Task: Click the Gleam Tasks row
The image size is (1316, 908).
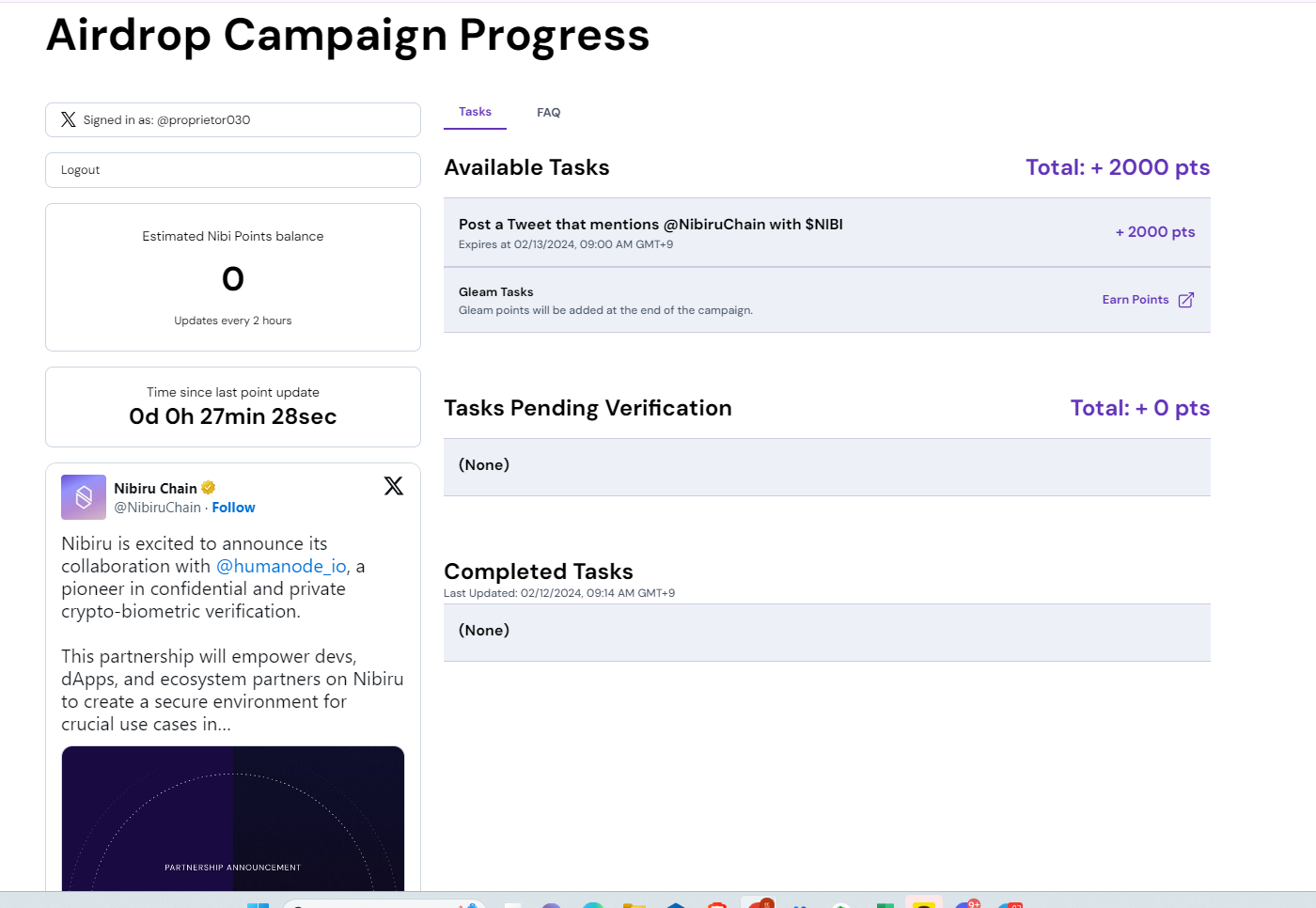Action: (x=827, y=300)
